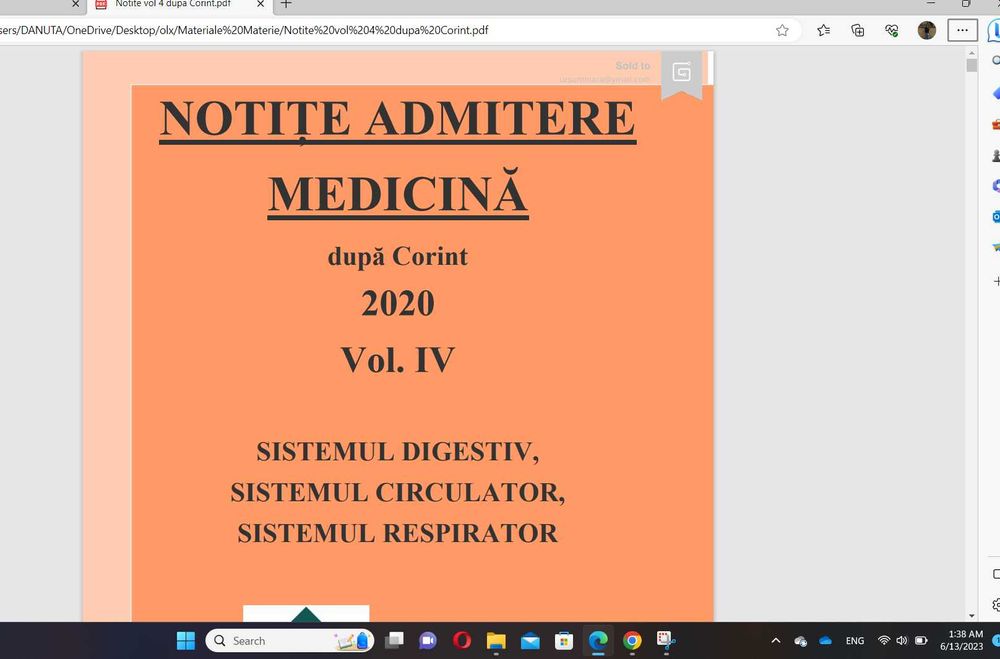Click the Sold to watermark text
The height and width of the screenshot is (659, 1000).
coord(632,66)
